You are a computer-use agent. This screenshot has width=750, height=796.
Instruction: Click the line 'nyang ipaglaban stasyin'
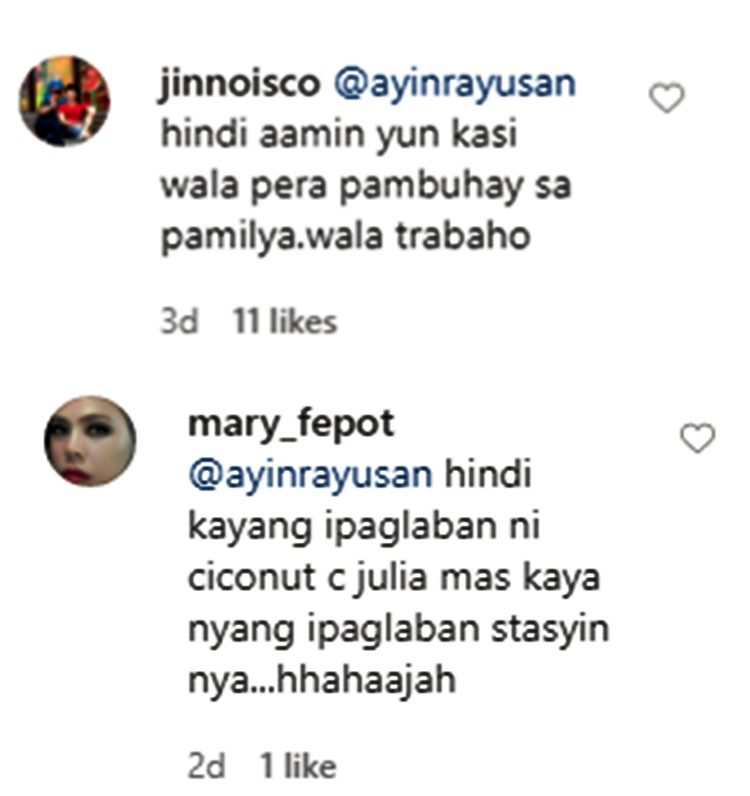pos(399,629)
